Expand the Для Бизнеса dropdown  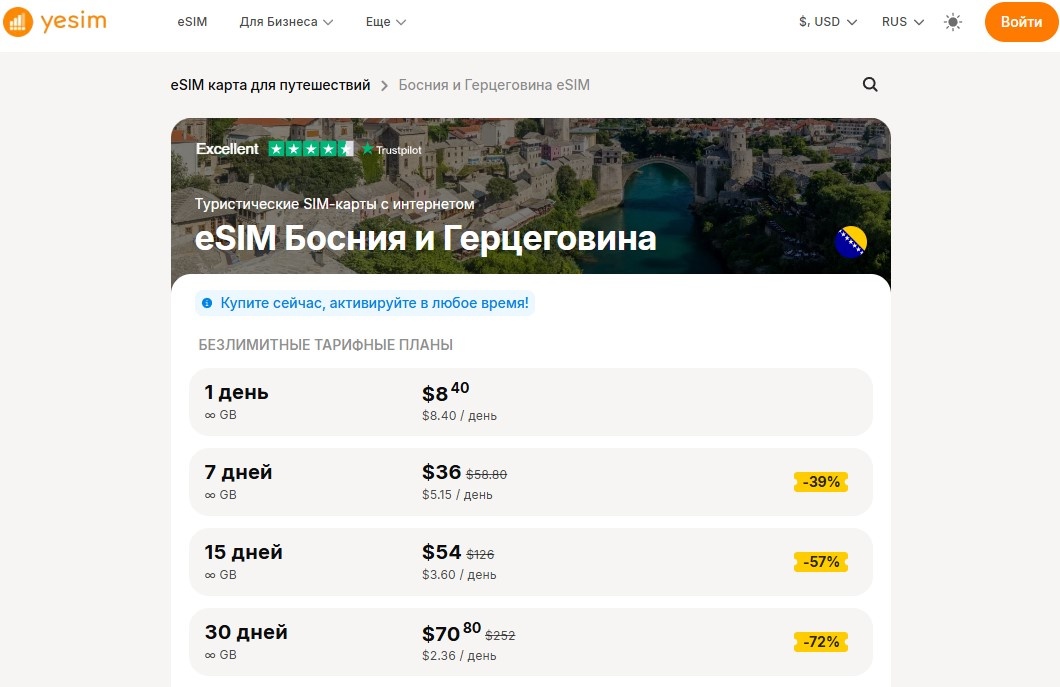tap(286, 21)
